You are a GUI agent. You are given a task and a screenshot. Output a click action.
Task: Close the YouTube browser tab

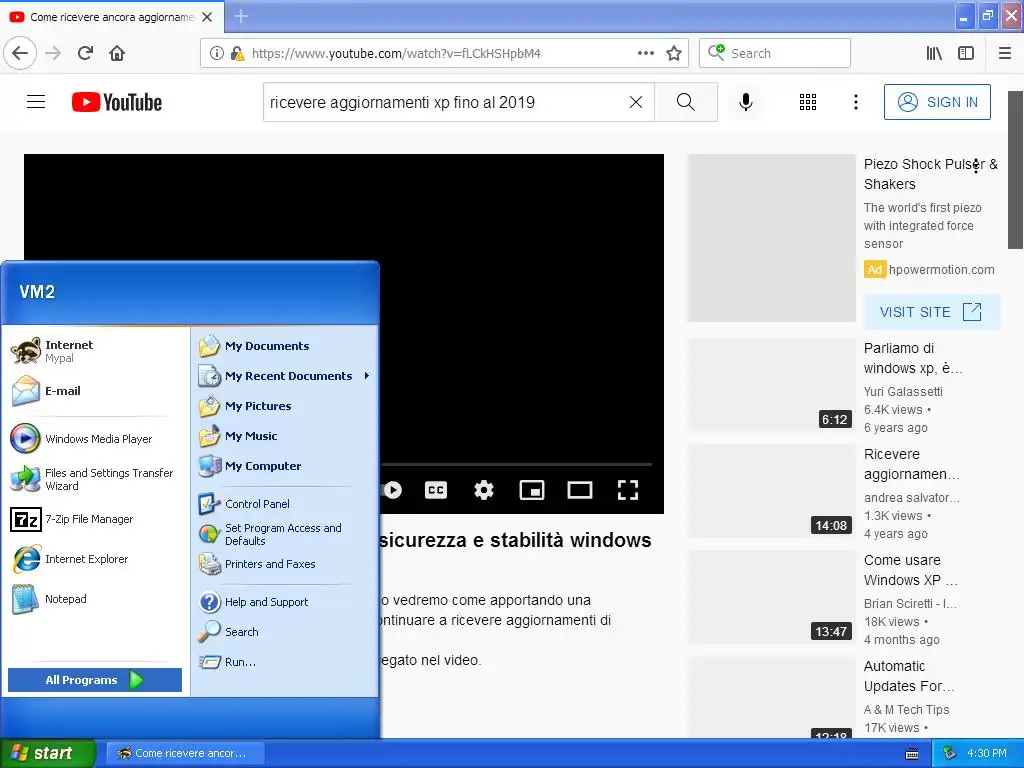(207, 17)
